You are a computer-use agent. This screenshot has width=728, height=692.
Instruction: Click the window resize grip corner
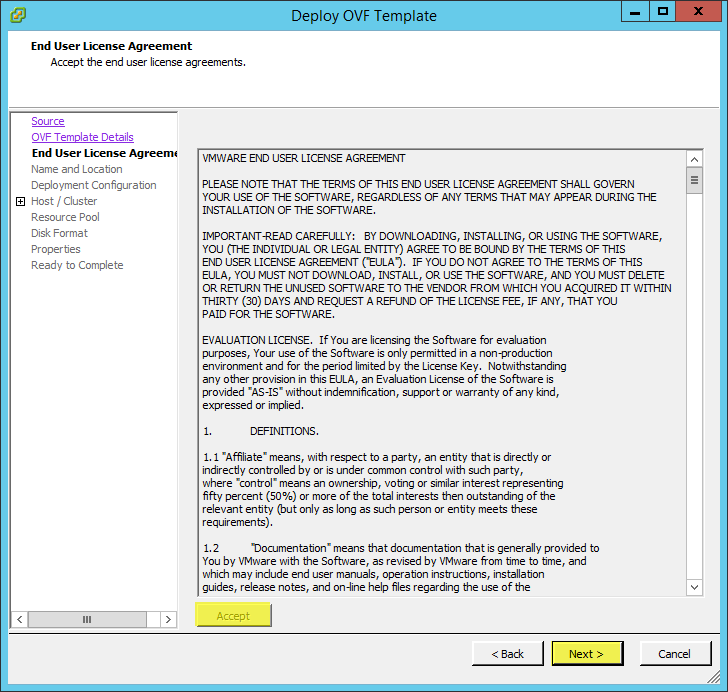click(714, 677)
